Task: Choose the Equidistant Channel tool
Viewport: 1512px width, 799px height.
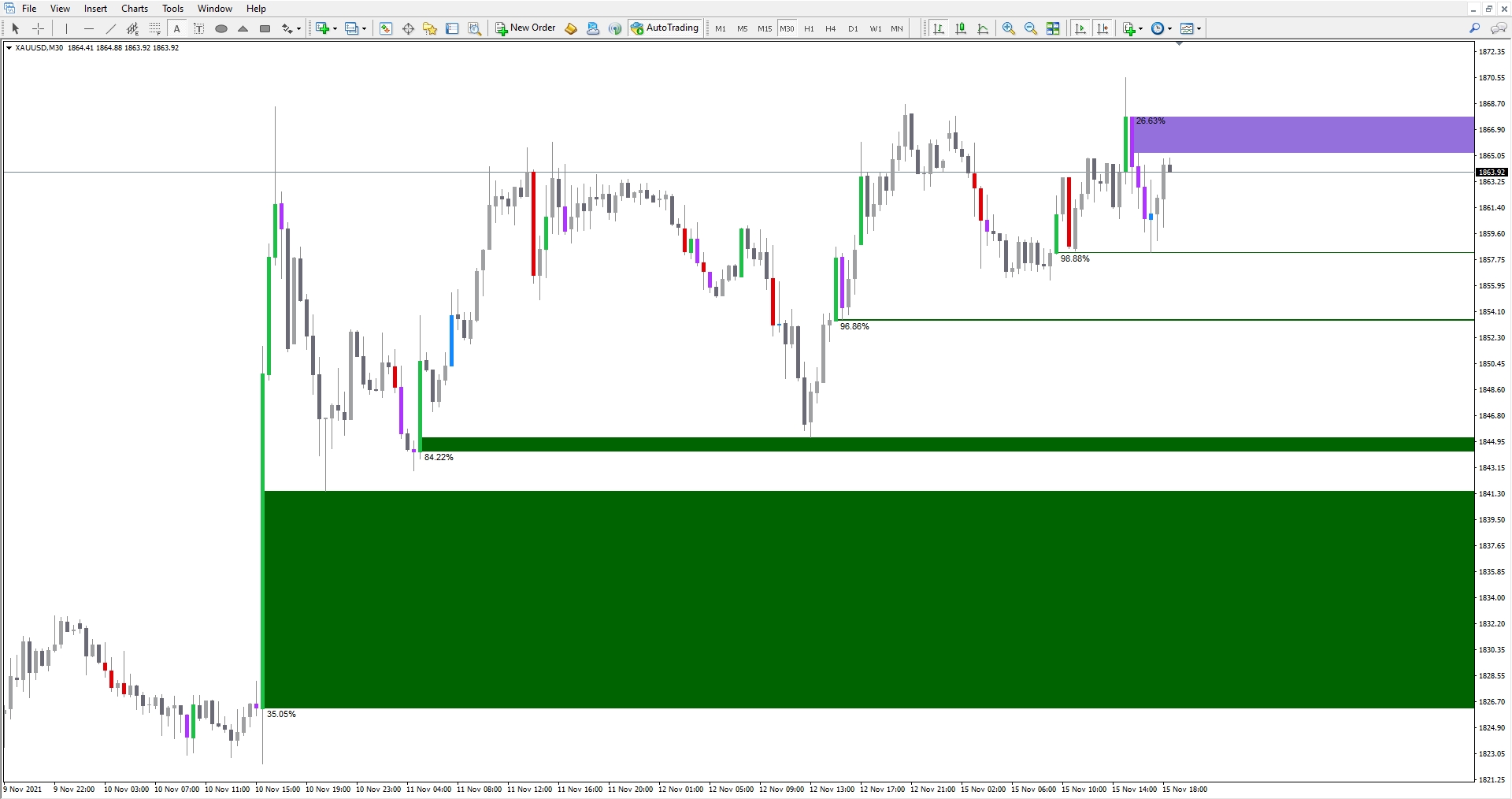Action: pyautogui.click(x=133, y=28)
